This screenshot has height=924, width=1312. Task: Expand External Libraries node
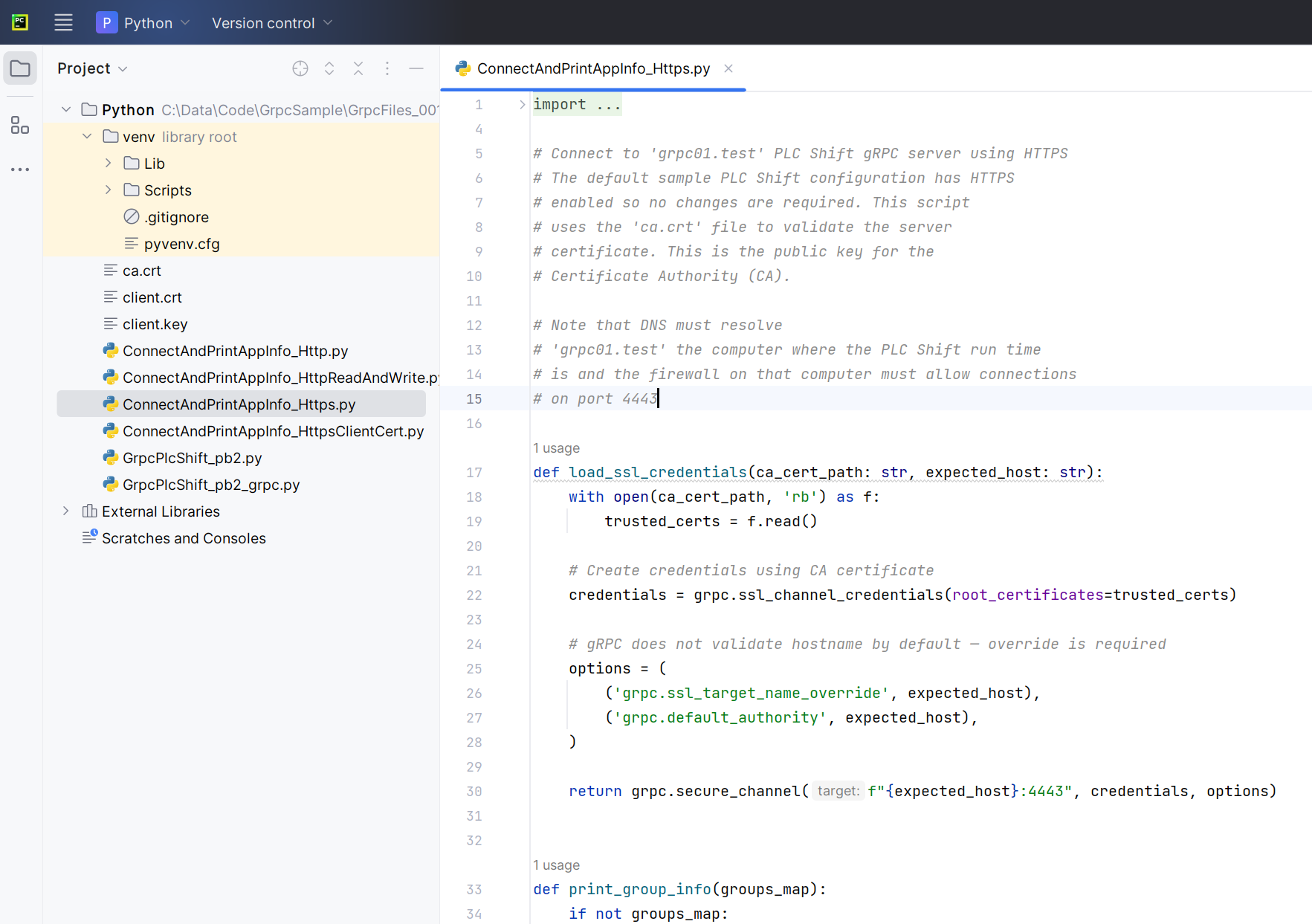coord(66,511)
